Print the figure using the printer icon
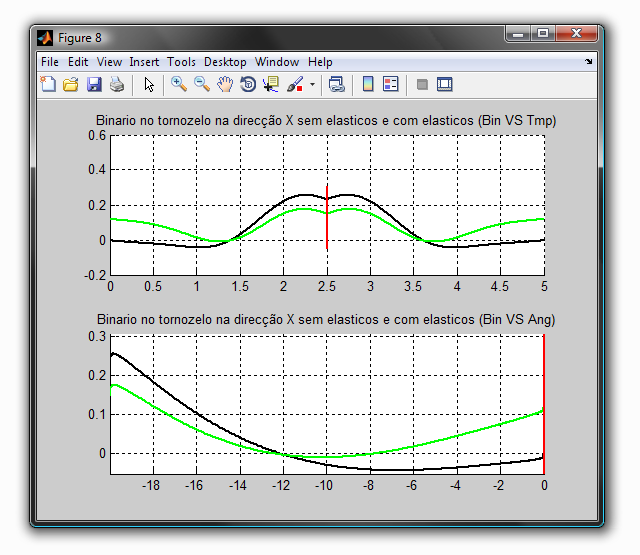This screenshot has height=555, width=640. [117, 85]
